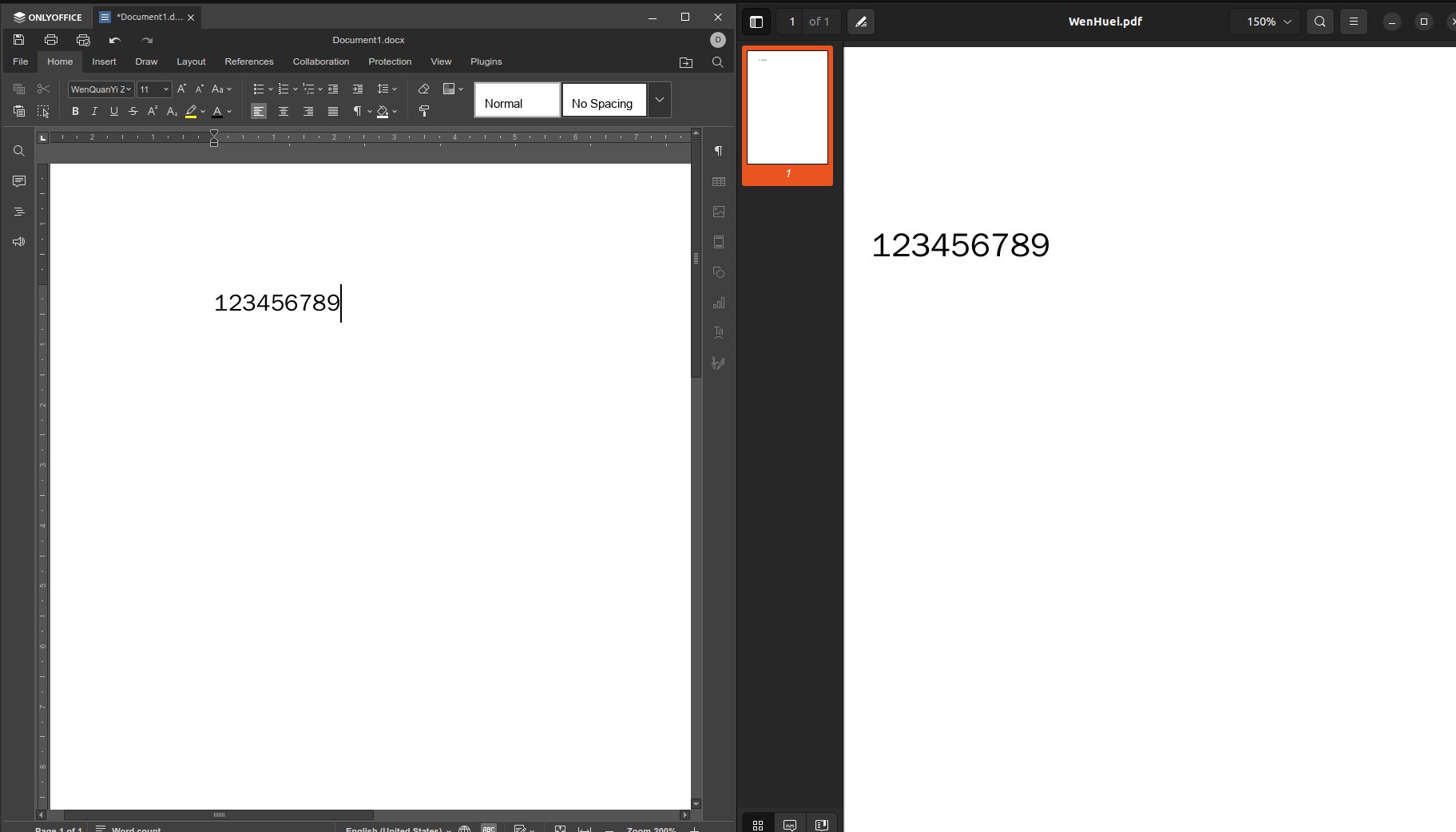Open search in the PDF viewer
1456x832 pixels.
tap(1319, 22)
